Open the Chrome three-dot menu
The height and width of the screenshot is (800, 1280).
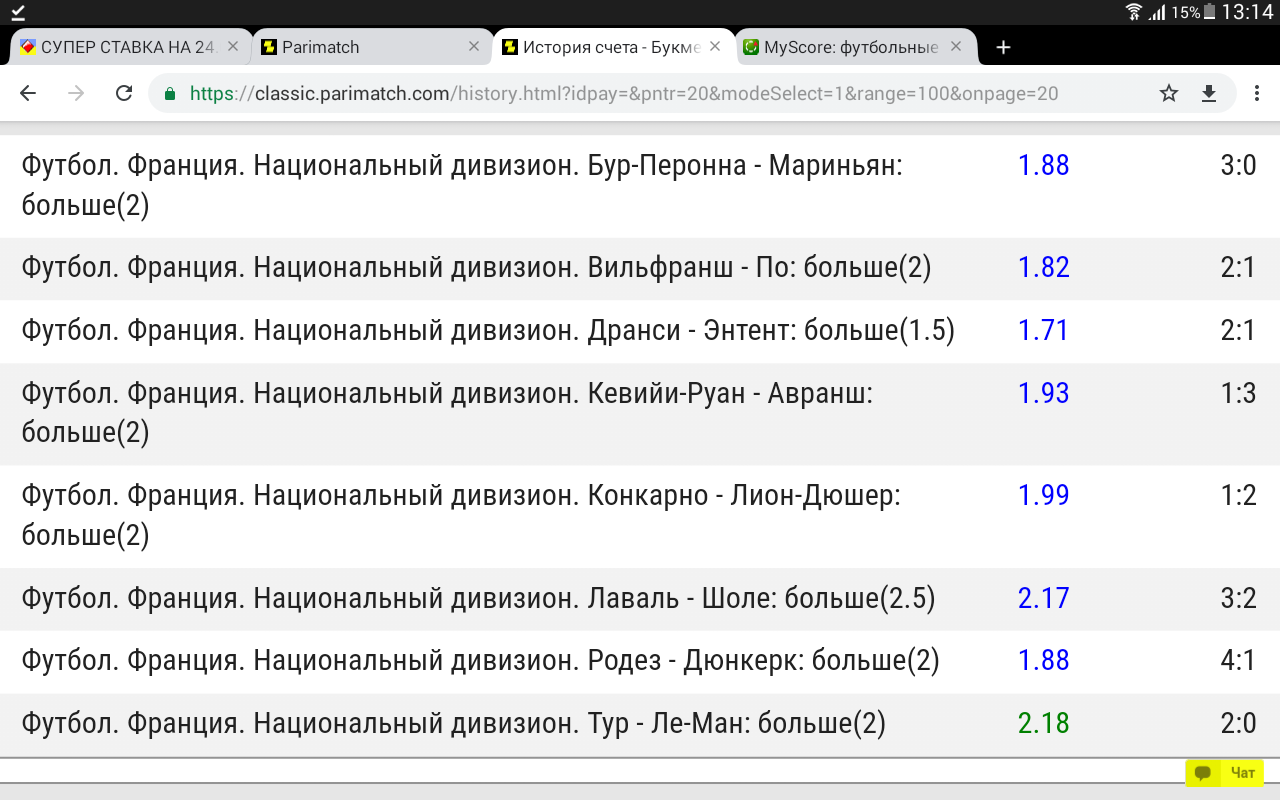point(1255,93)
